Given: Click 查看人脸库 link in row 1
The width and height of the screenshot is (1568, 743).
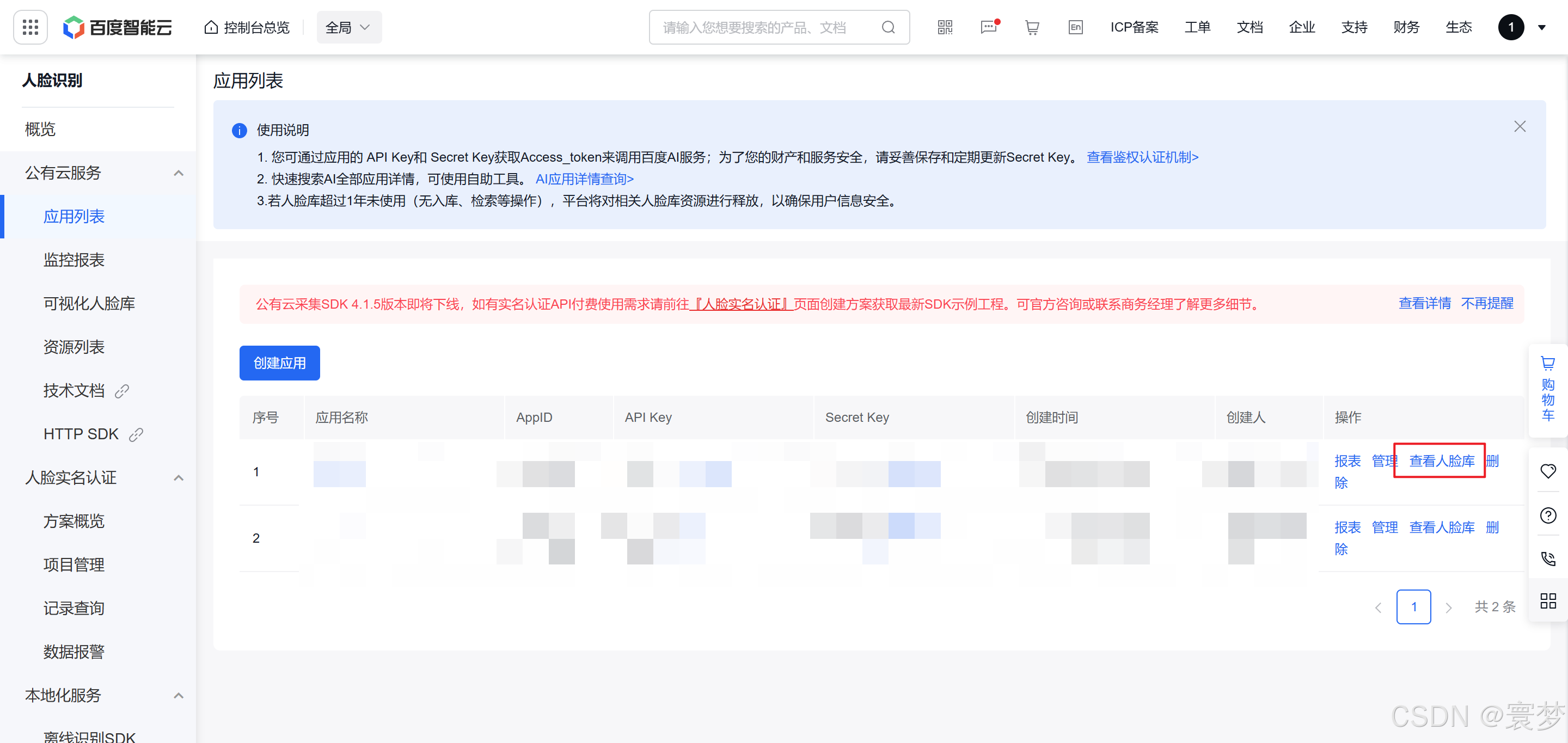Looking at the screenshot, I should 1441,461.
